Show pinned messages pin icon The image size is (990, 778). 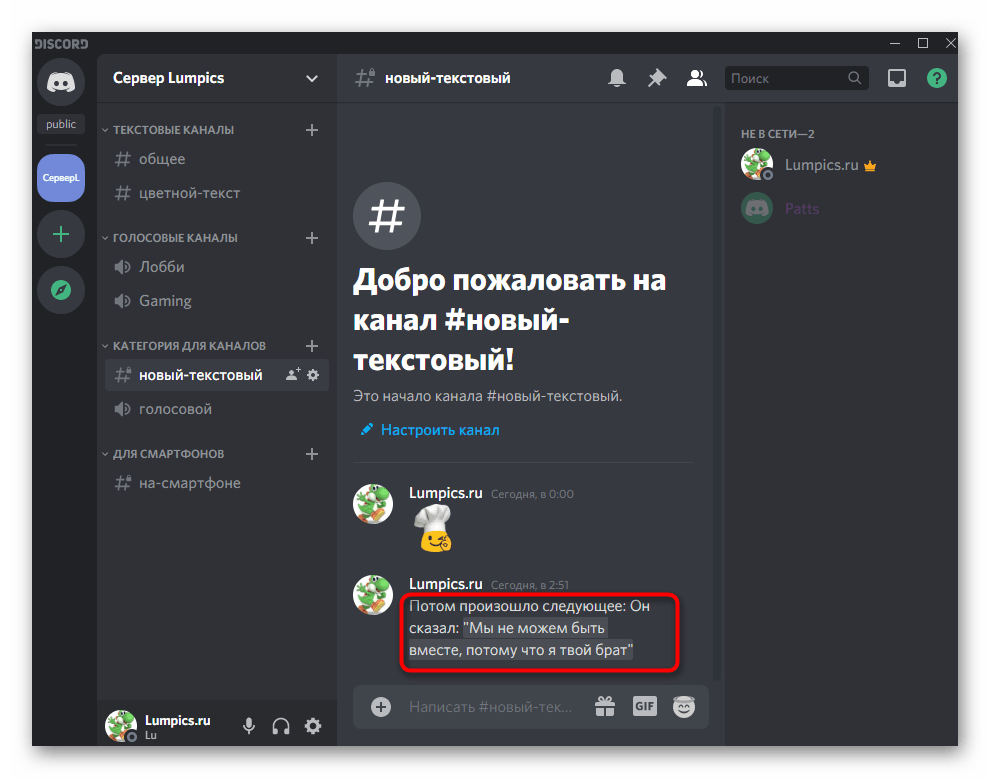tap(657, 78)
